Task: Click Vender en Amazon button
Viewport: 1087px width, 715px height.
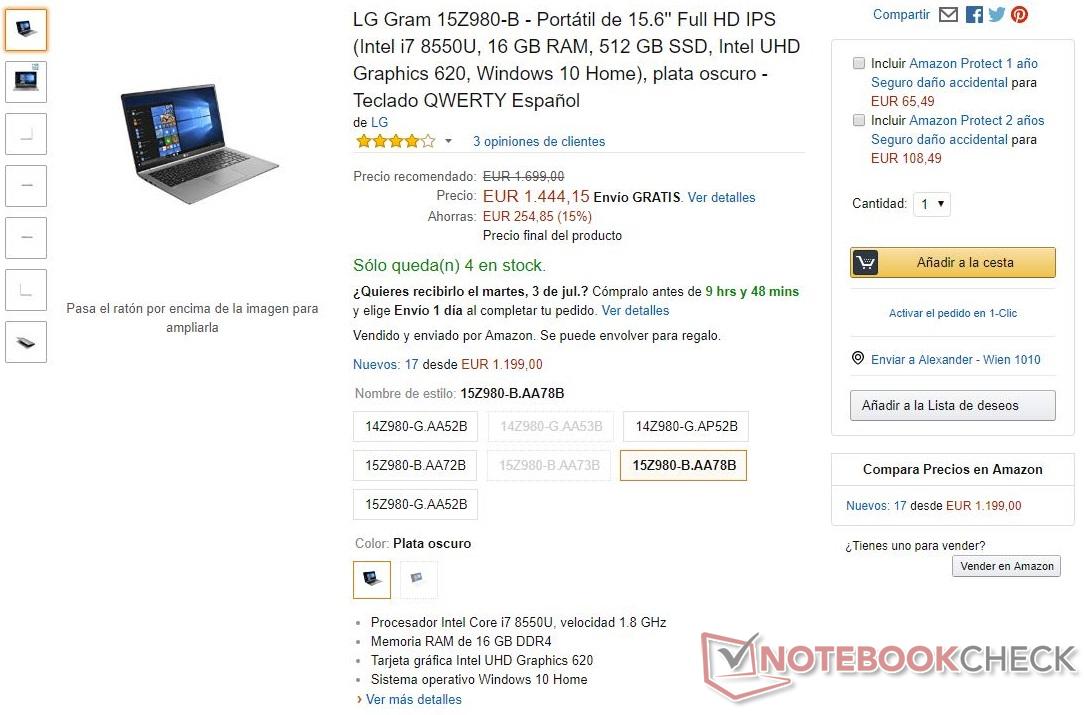Action: [x=1007, y=566]
